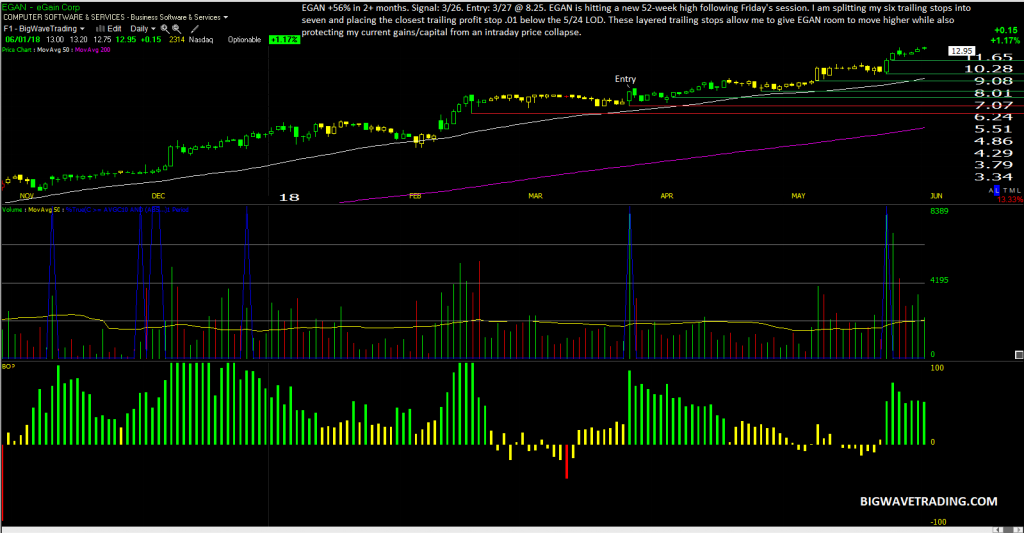Click the small square icon in volume pane corner
Viewport: 1024px width, 533px height.
pos(1019,355)
